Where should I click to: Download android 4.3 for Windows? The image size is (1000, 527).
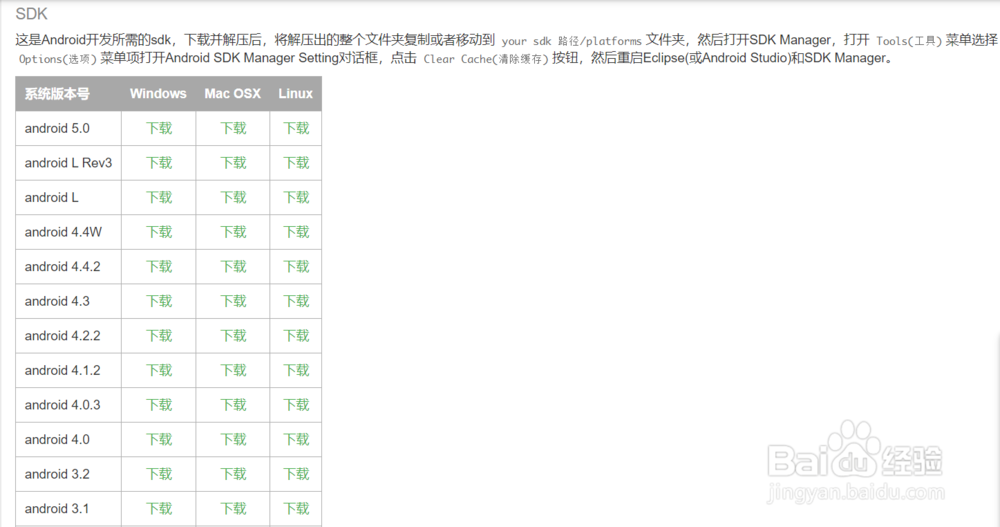pos(159,301)
